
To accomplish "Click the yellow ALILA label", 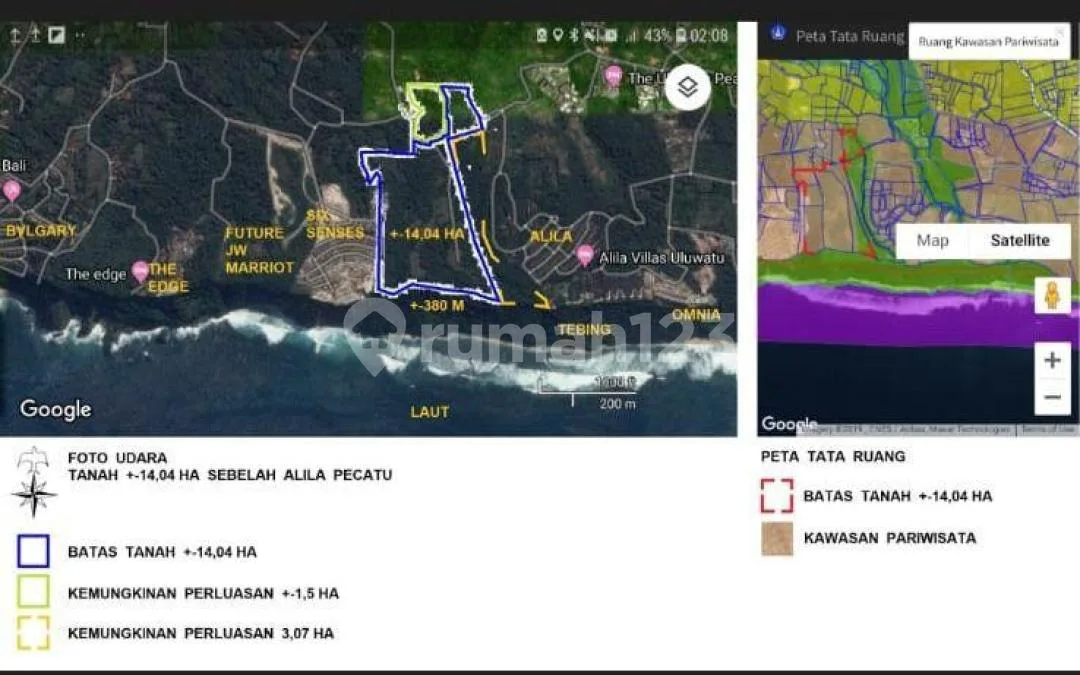I will (550, 236).
